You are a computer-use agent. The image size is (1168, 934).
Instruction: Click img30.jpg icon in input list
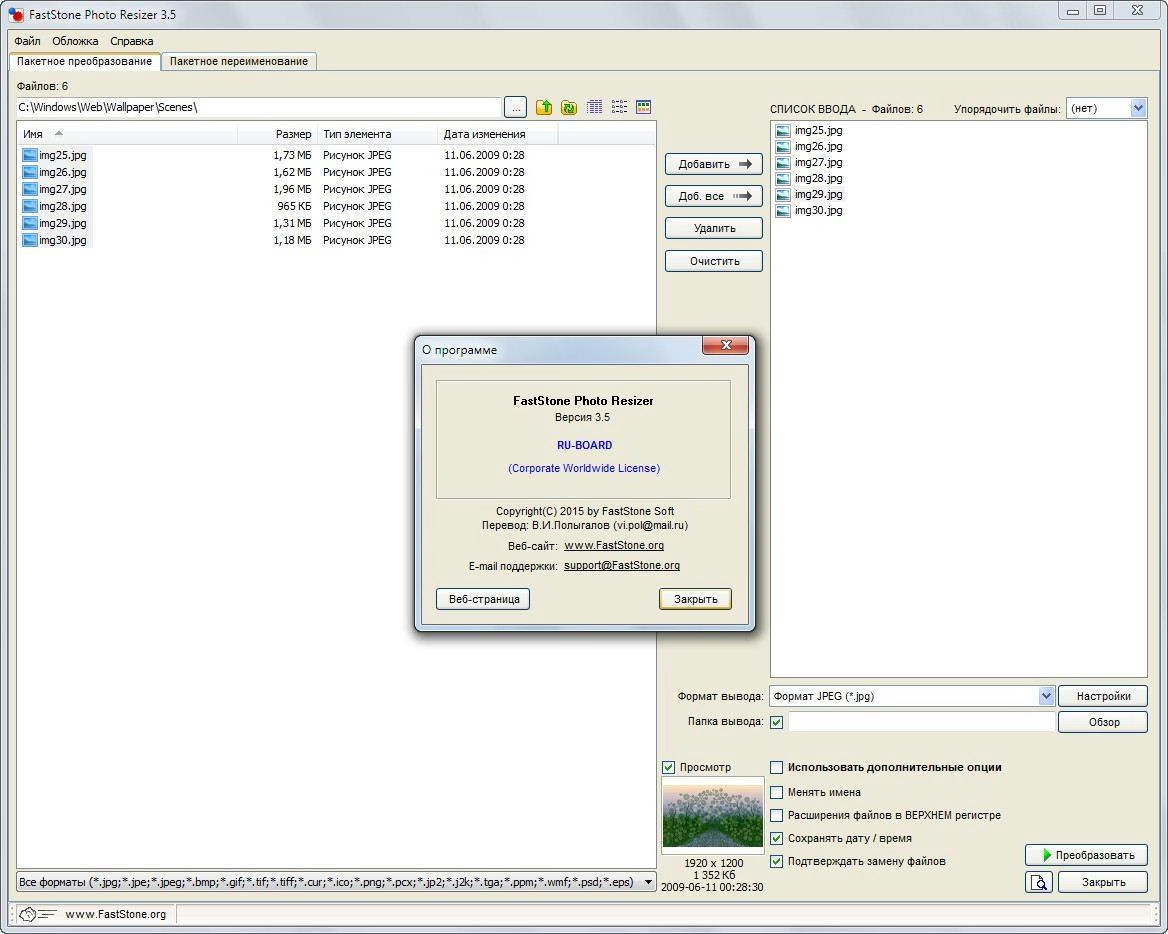coord(783,211)
